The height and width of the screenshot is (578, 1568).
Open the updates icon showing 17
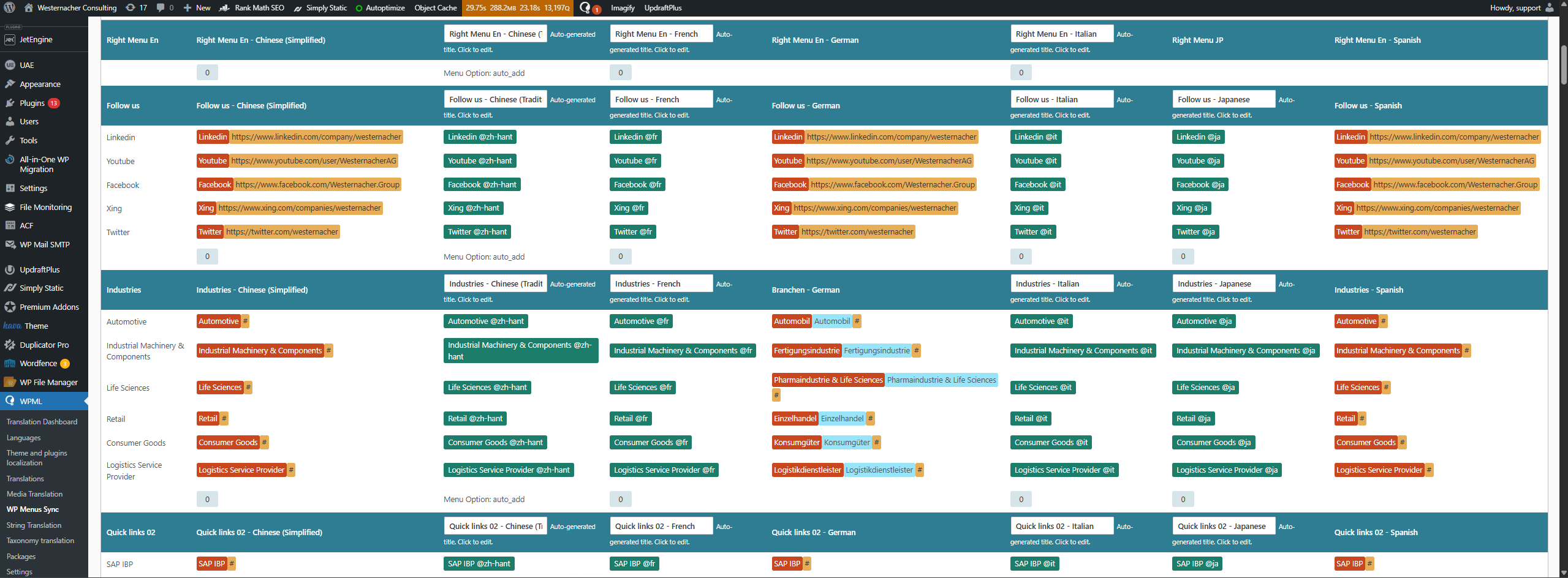(x=130, y=7)
